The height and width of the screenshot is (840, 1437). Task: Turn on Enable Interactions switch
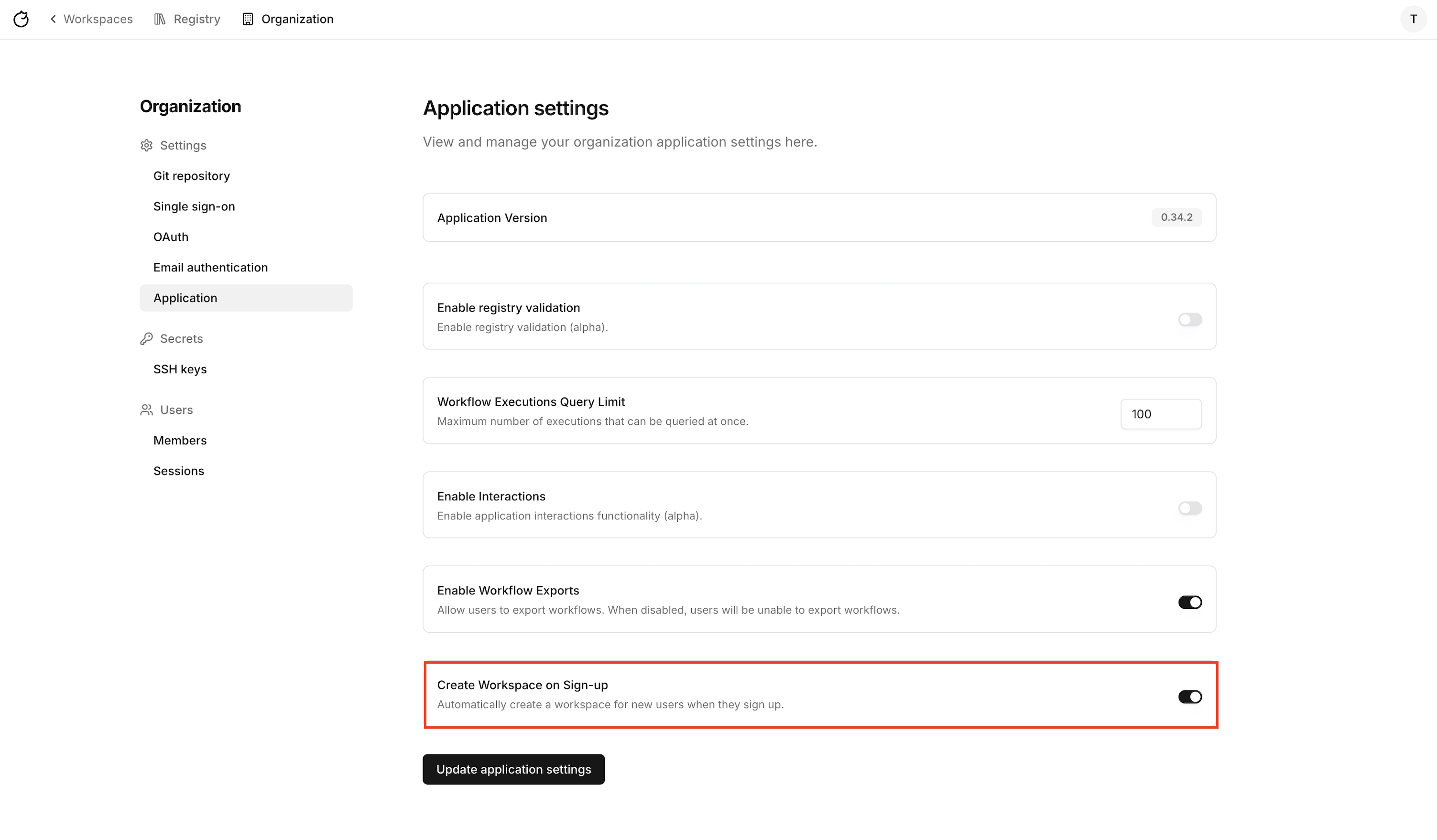click(1189, 508)
